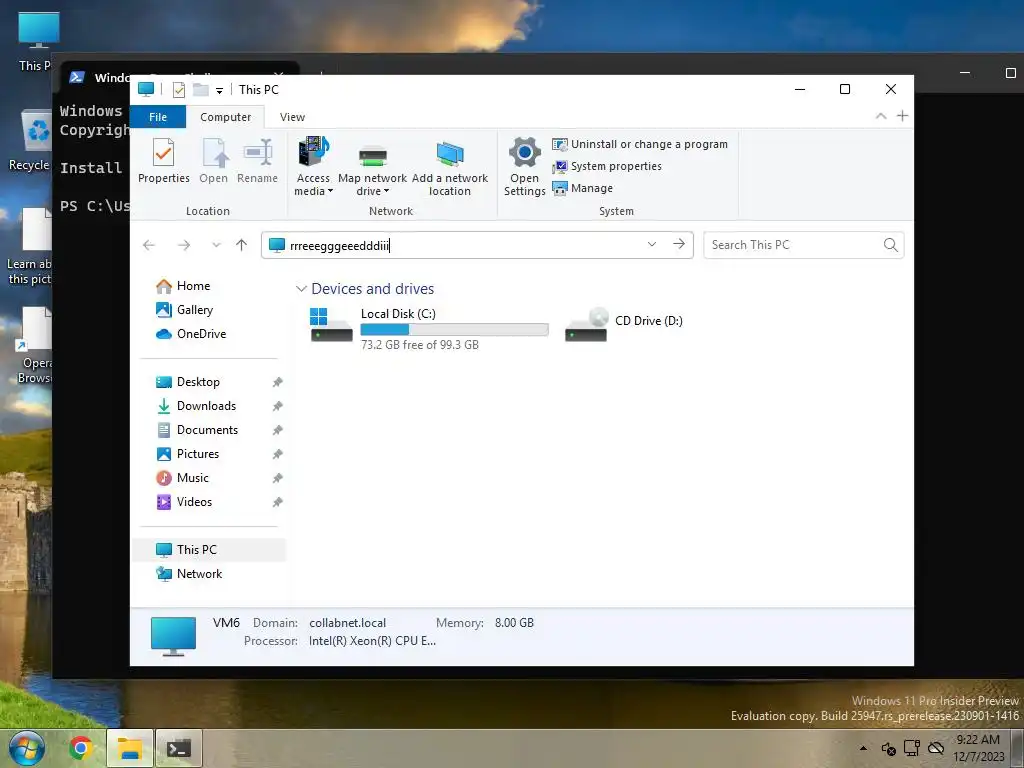Go to the typed address arrow
This screenshot has width=1024, height=768.
pyautogui.click(x=679, y=244)
